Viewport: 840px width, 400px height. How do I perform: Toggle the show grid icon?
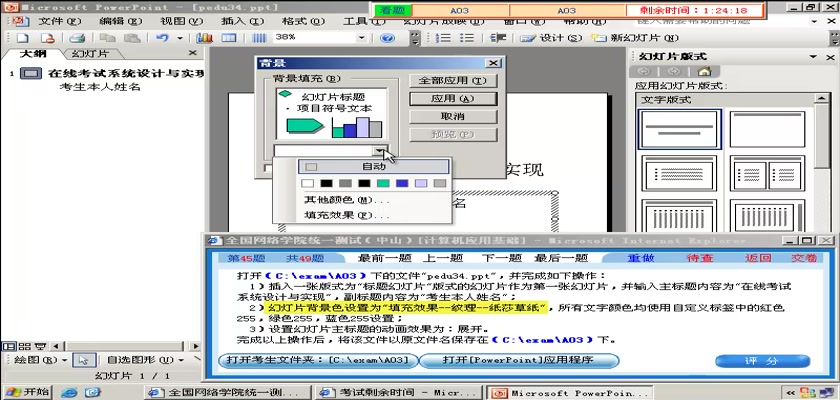tap(259, 38)
